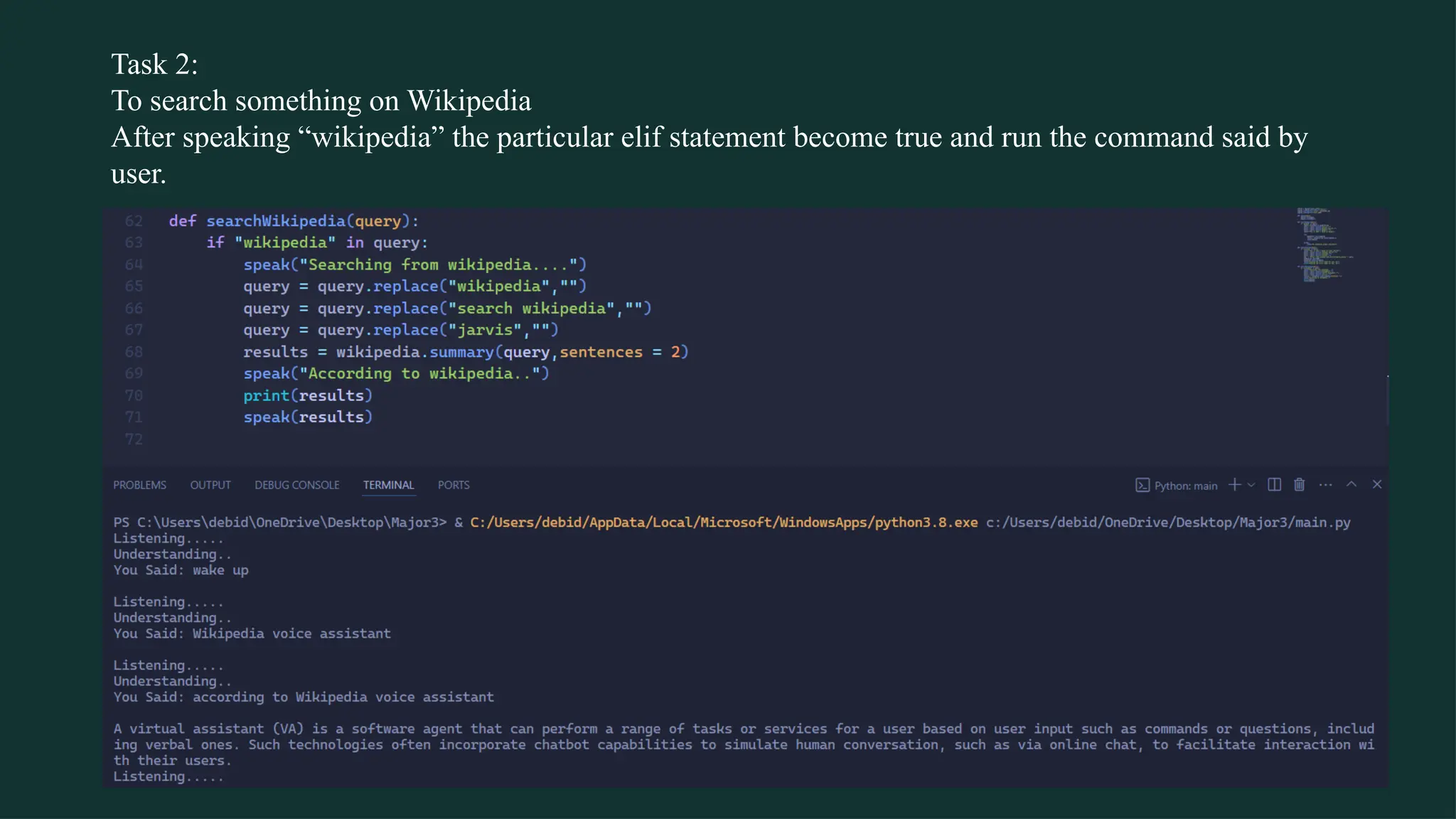The height and width of the screenshot is (819, 1456).
Task: Switch to the OUTPUT tab
Action: point(210,485)
